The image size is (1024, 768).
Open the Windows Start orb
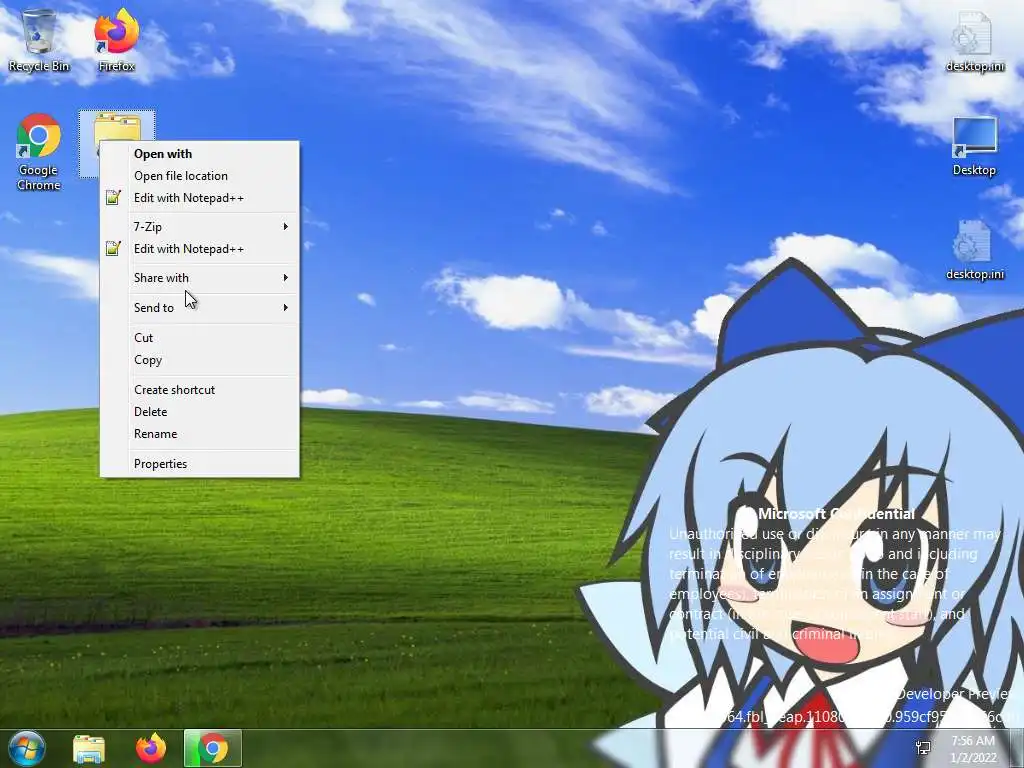point(26,748)
